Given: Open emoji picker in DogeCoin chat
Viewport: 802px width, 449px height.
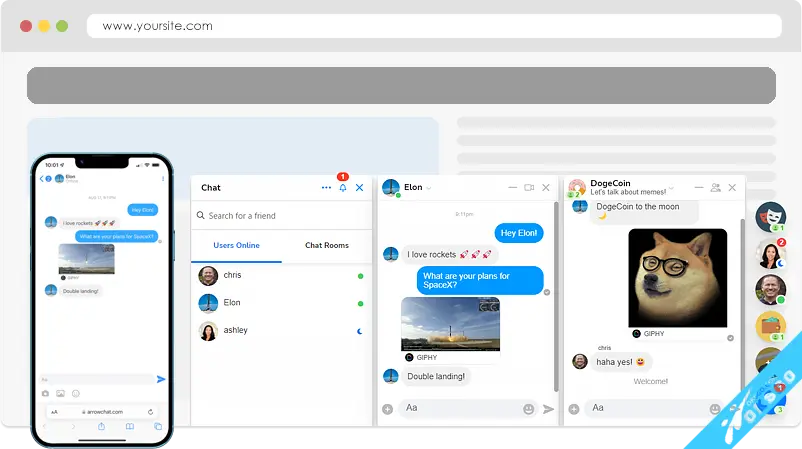Looking at the screenshot, I should (x=715, y=409).
